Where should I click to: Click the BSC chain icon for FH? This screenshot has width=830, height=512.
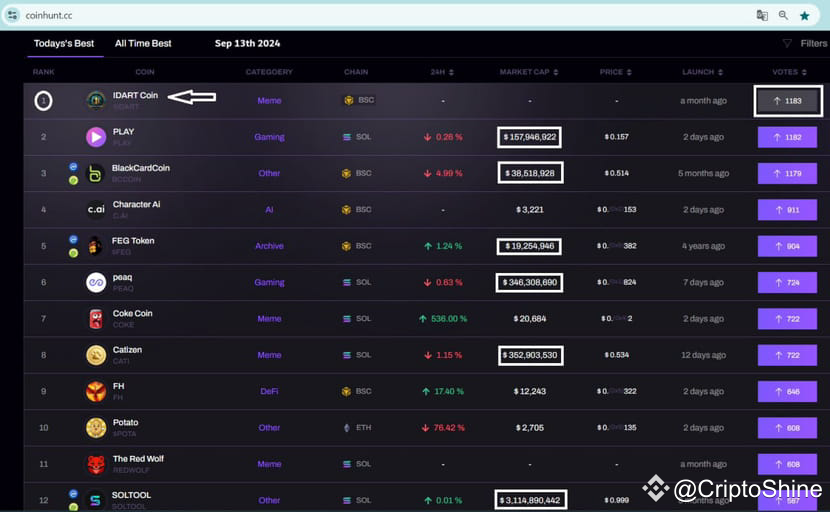click(x=346, y=391)
